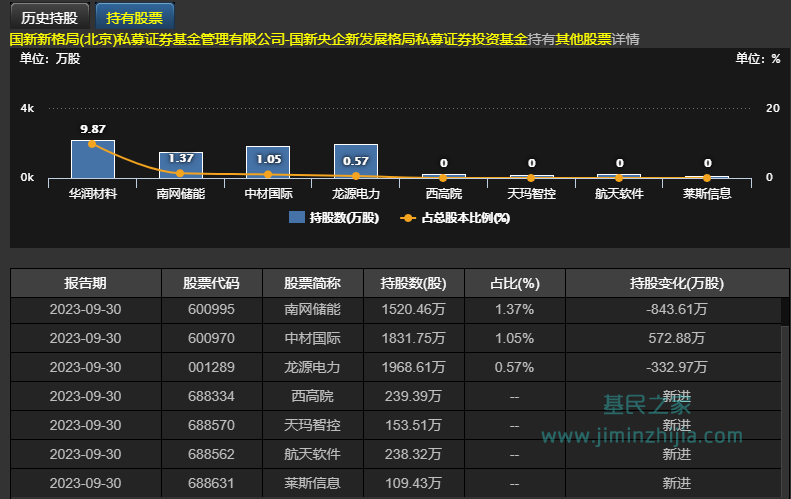
Task: Click the orange data point above 莱斯信息
Action: click(707, 178)
